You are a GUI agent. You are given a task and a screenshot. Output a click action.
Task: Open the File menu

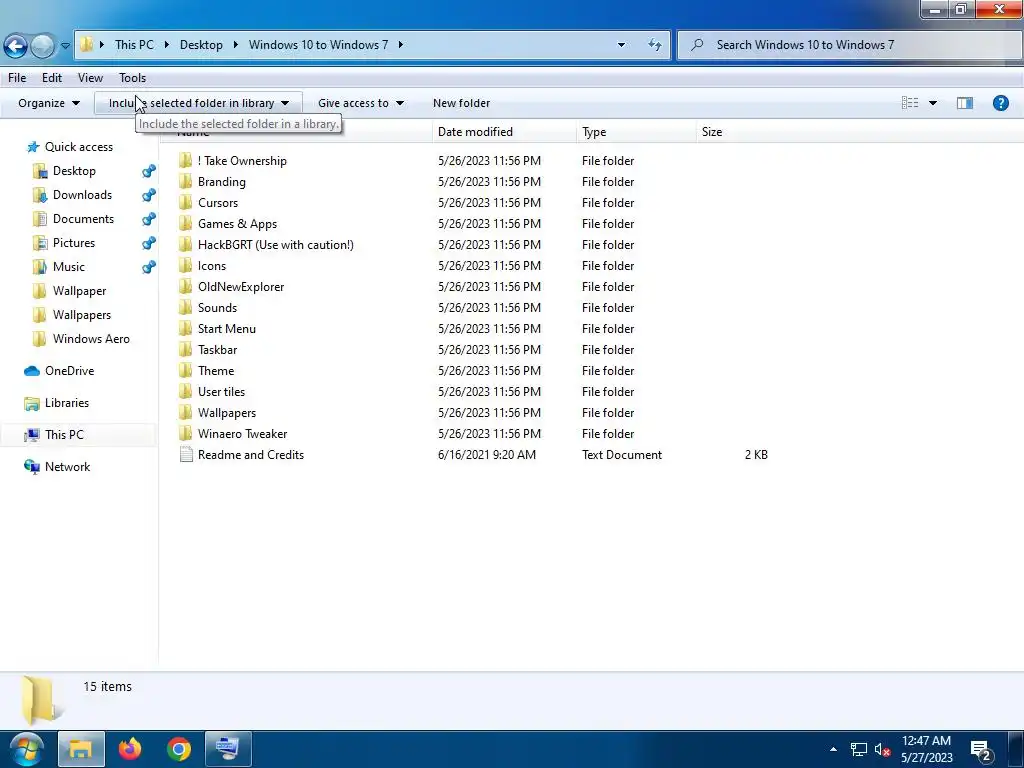[x=17, y=78]
